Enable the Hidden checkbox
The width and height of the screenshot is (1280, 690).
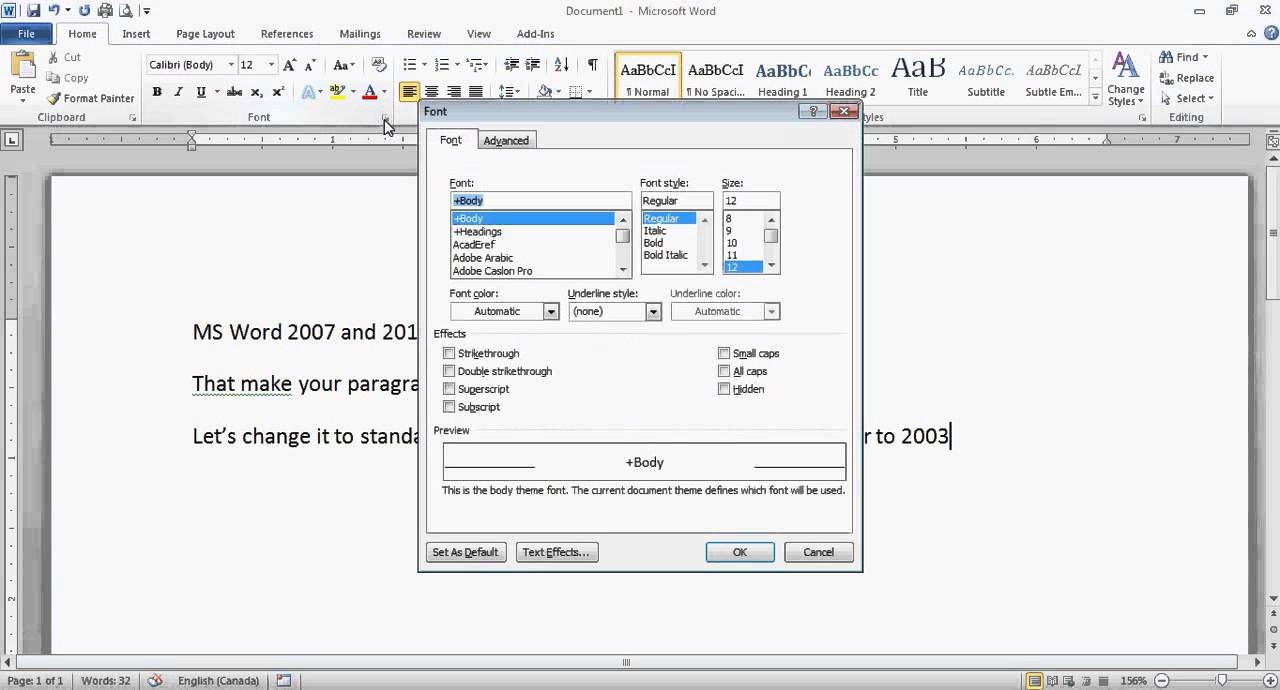coord(724,389)
